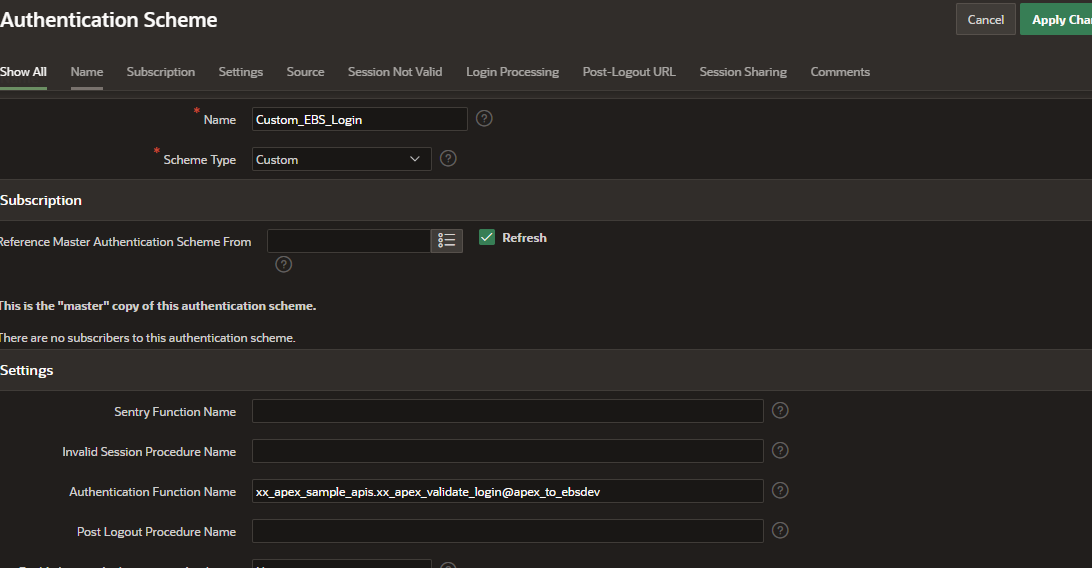
Task: Click the Authentication Scheme page title
Action: pos(109,19)
